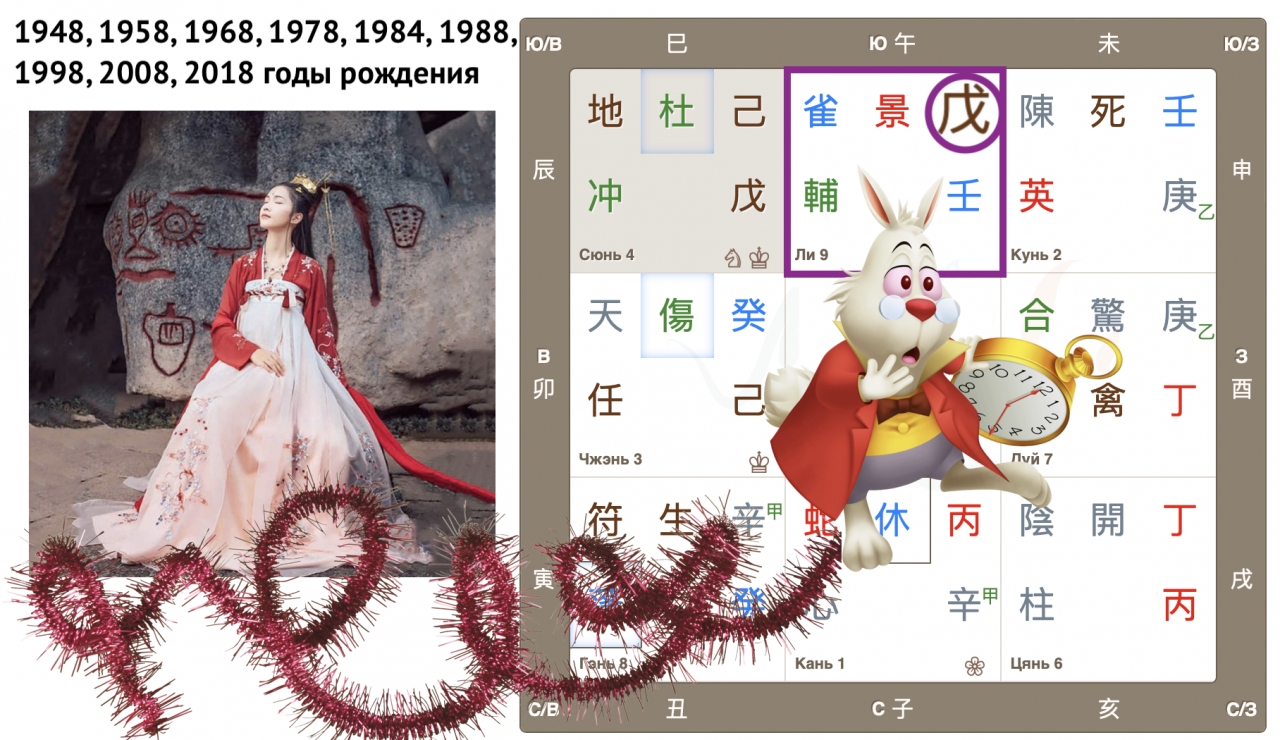Click the Цянь 6 palace label
The image size is (1280, 740).
[1035, 663]
